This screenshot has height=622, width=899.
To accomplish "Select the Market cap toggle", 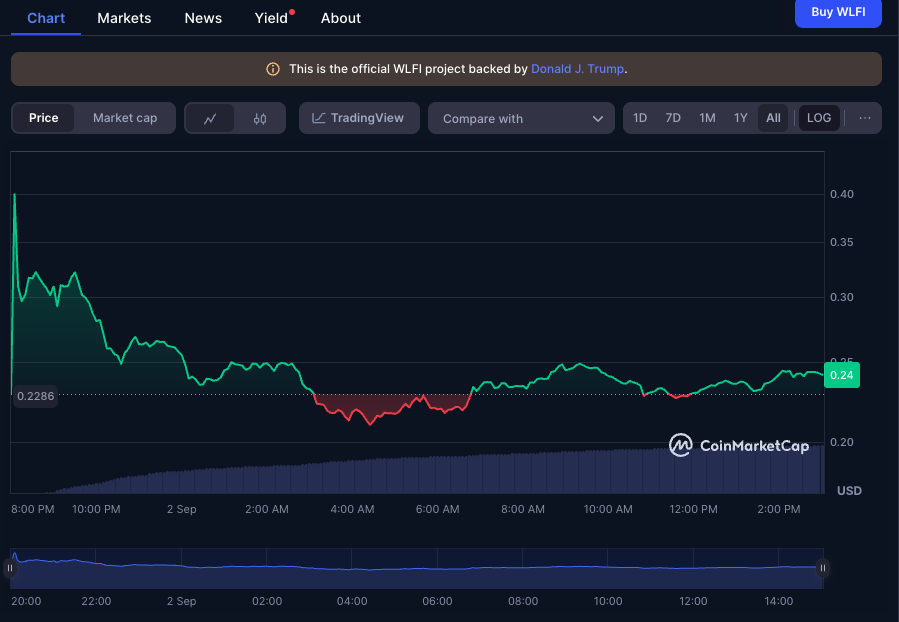I will 125,118.
